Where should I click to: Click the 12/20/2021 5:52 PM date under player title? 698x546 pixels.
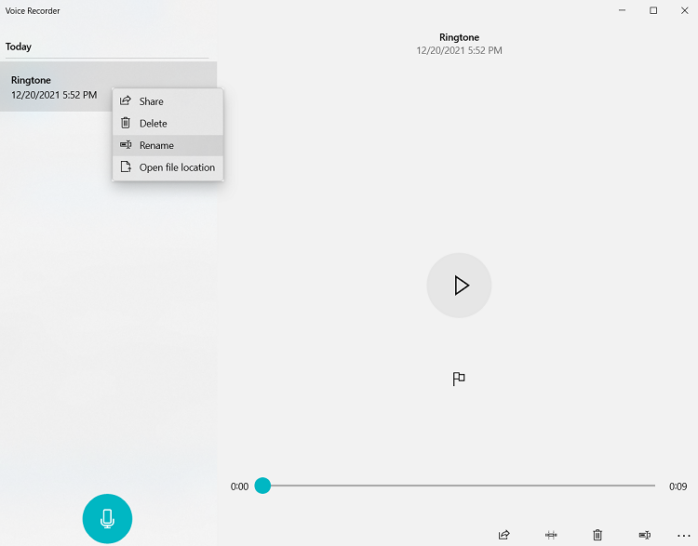tap(459, 50)
